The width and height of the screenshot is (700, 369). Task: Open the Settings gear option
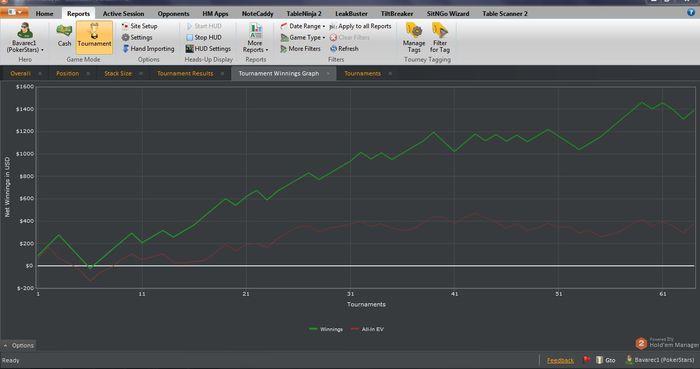(137, 37)
